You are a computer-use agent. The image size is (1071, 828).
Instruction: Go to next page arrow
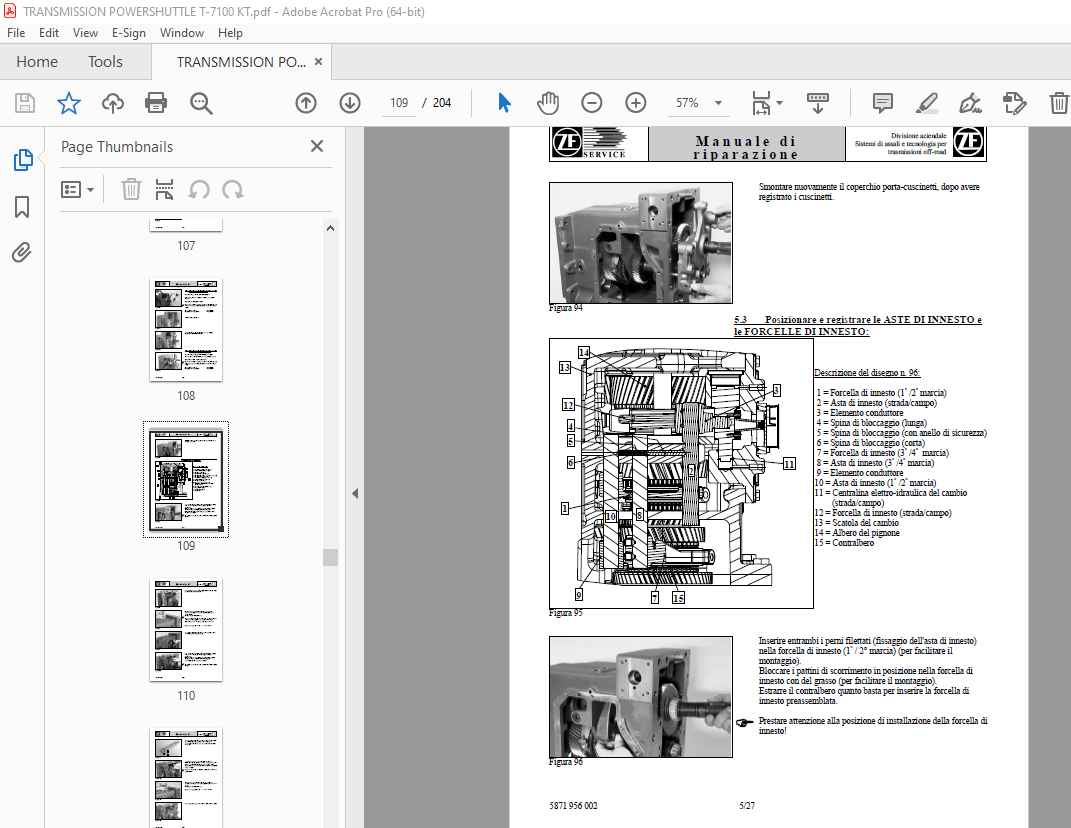point(350,103)
